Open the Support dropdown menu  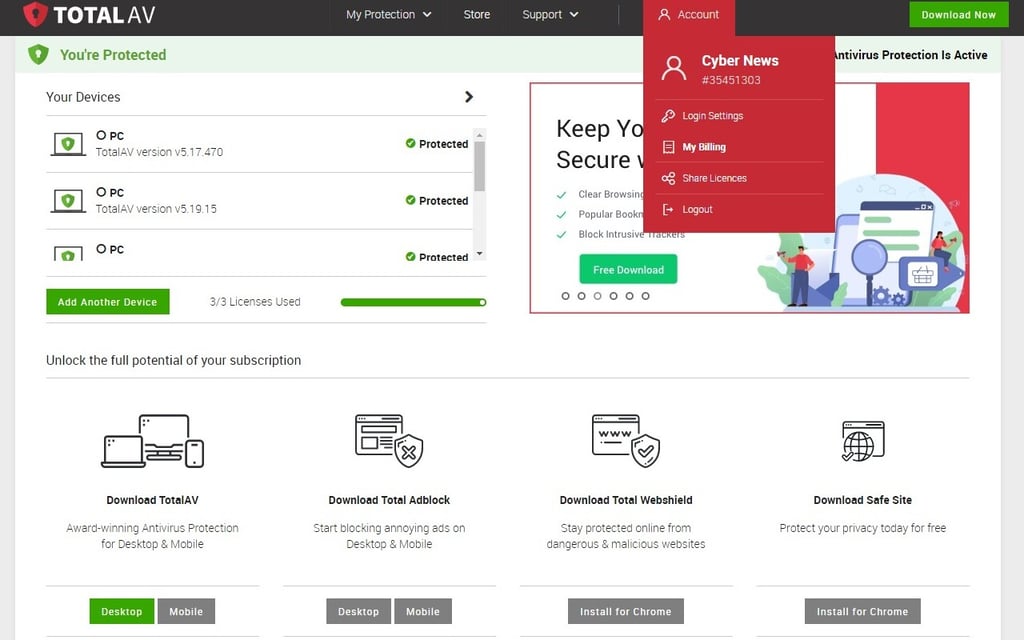(550, 14)
